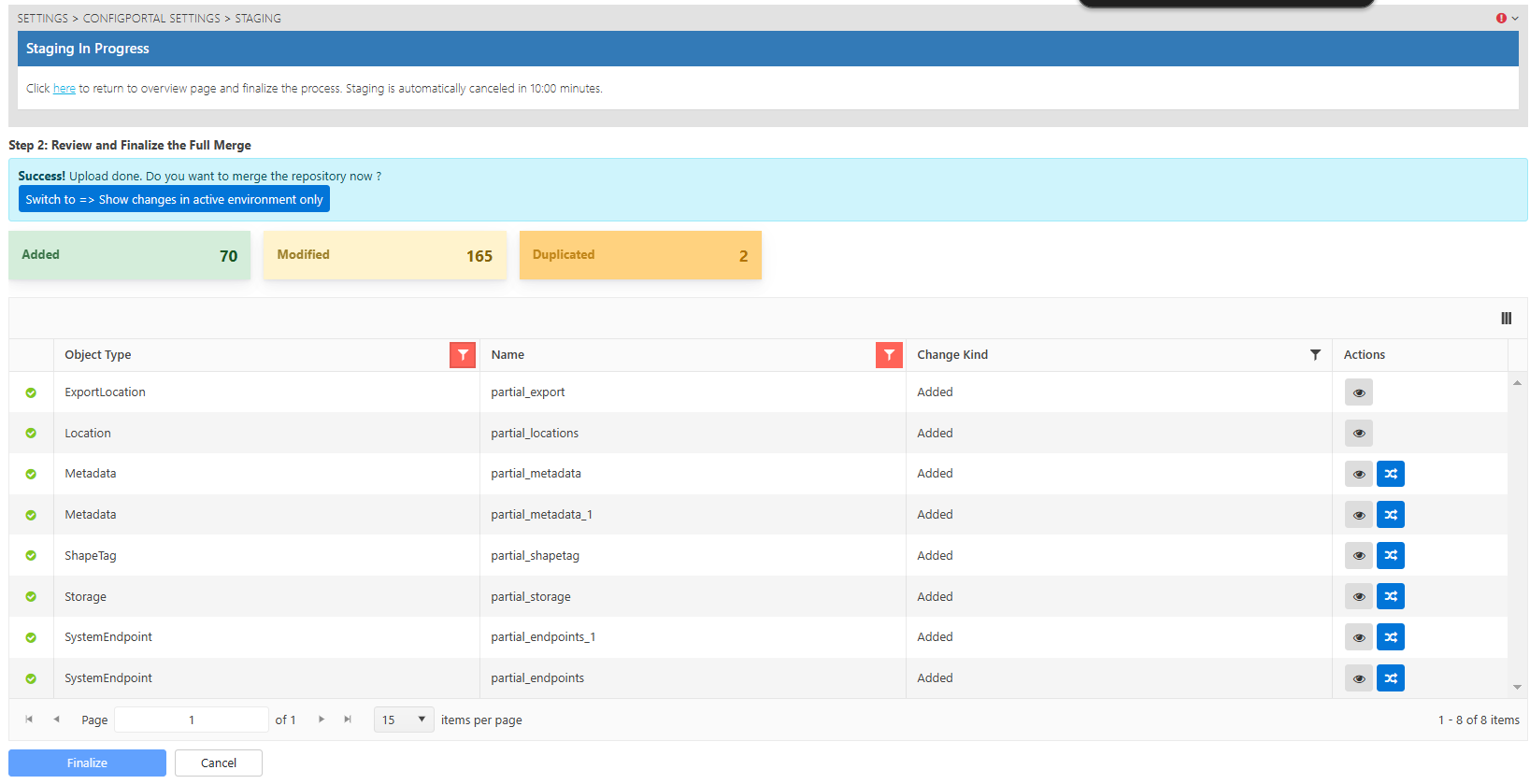The image size is (1530, 784).
Task: Click merge icon for partial_storage row
Action: 1390,596
